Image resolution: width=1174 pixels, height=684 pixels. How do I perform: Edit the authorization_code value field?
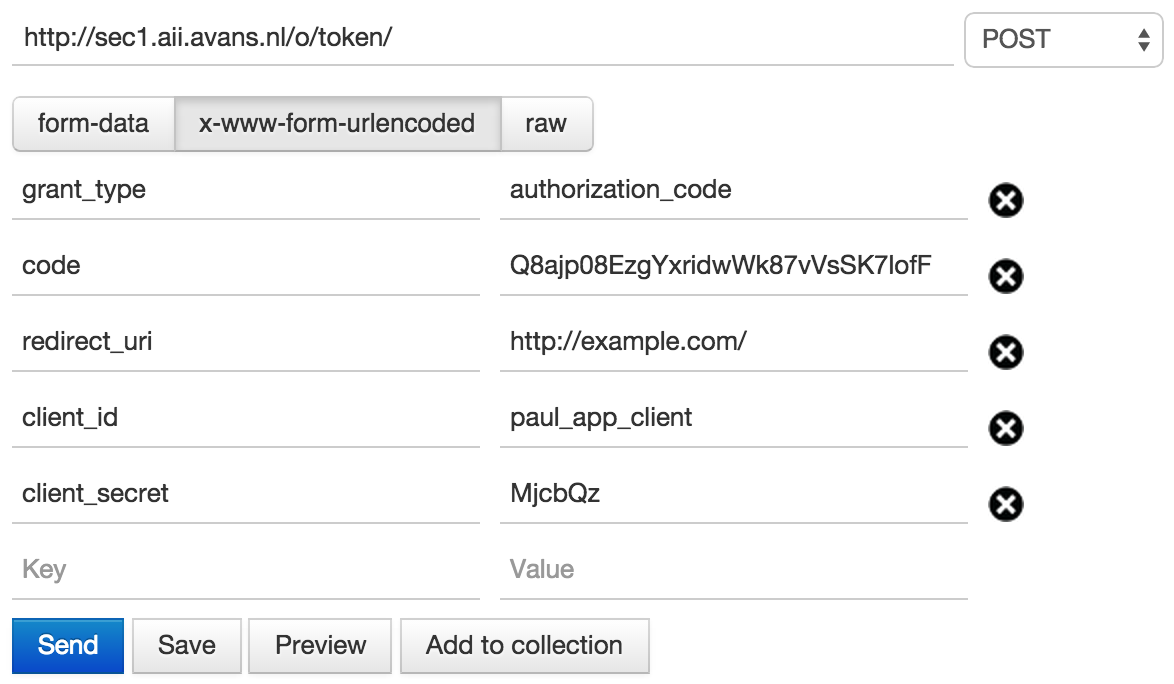pos(733,190)
